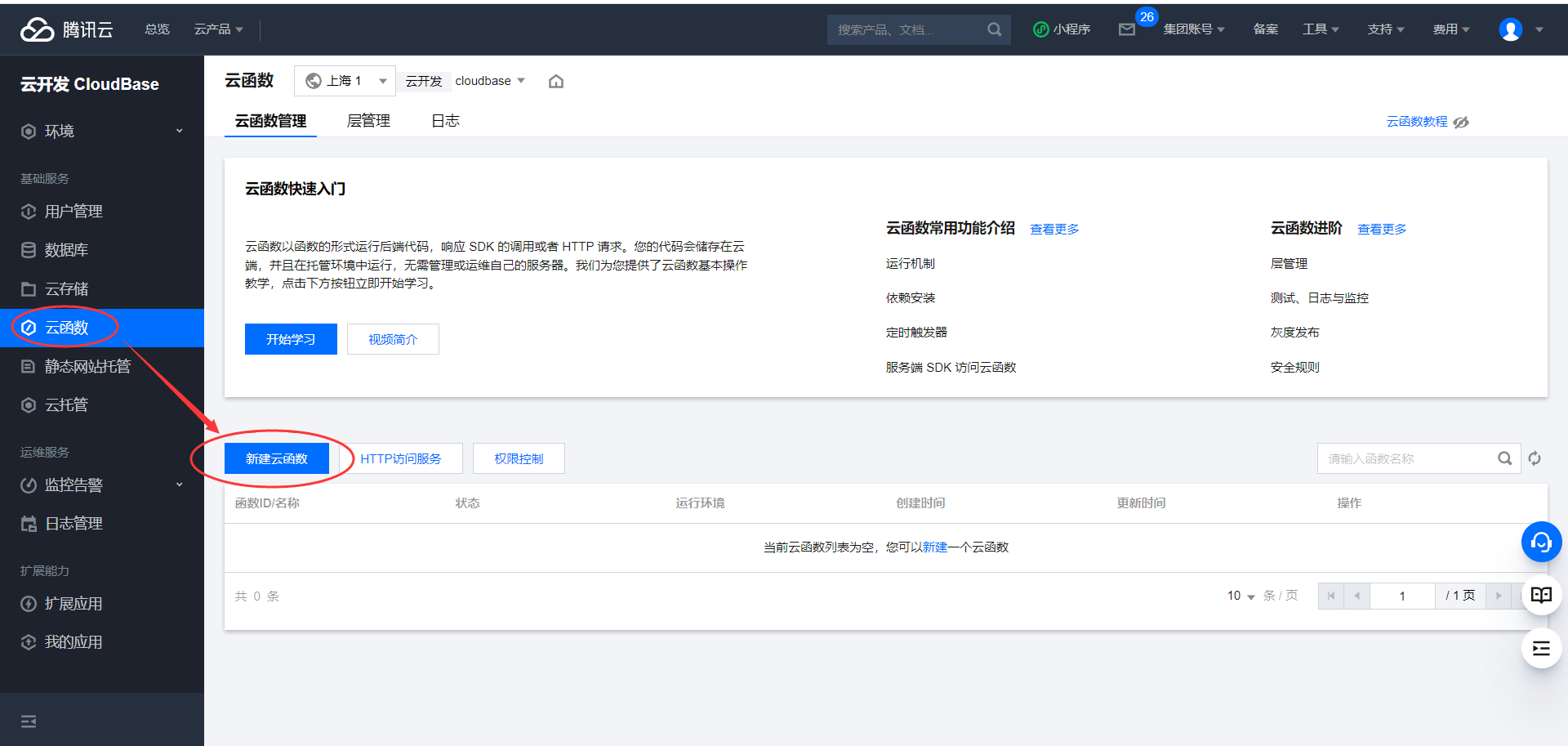Click the search magnifier in top bar
1568x746 pixels.
(x=994, y=29)
